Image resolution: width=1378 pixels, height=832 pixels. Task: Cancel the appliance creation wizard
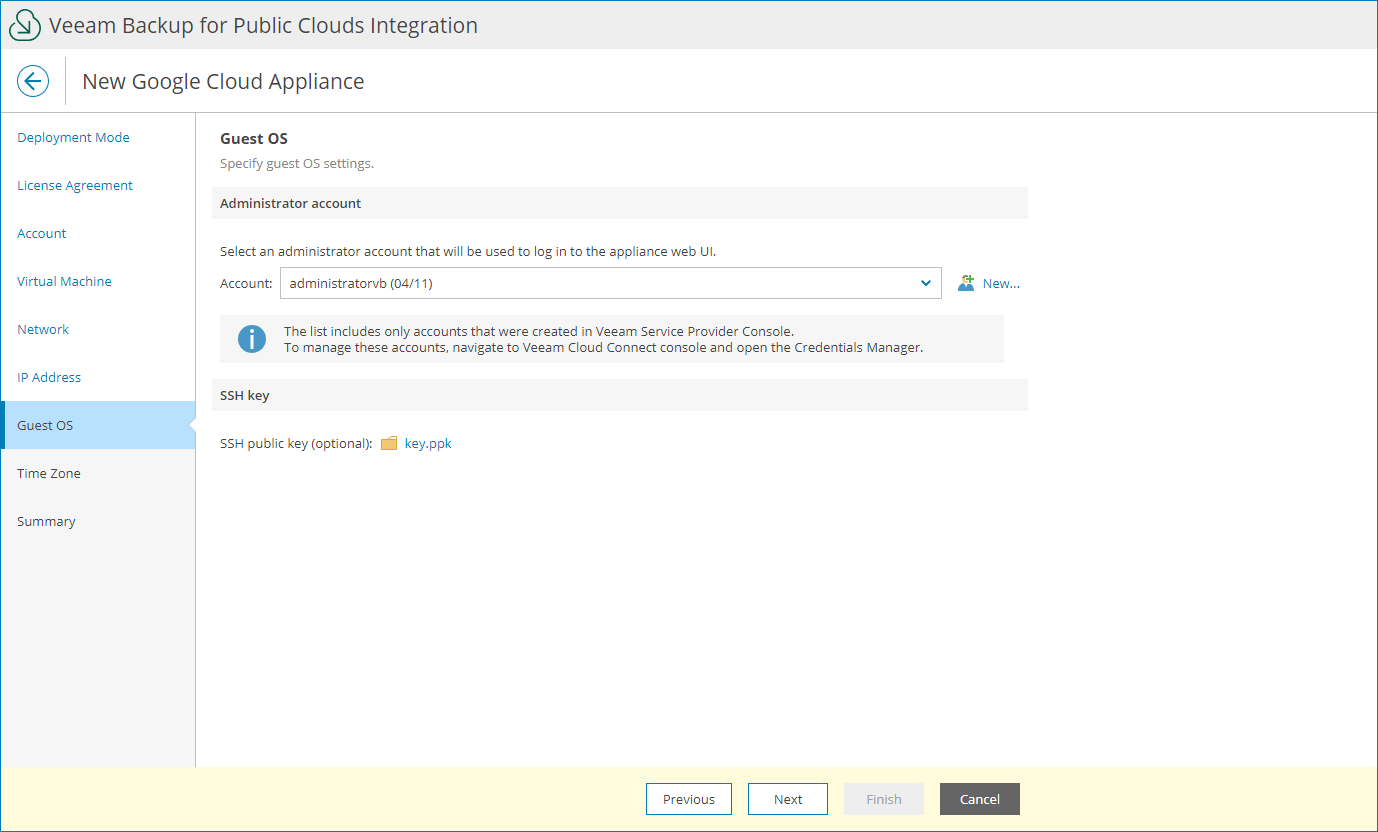tap(979, 799)
